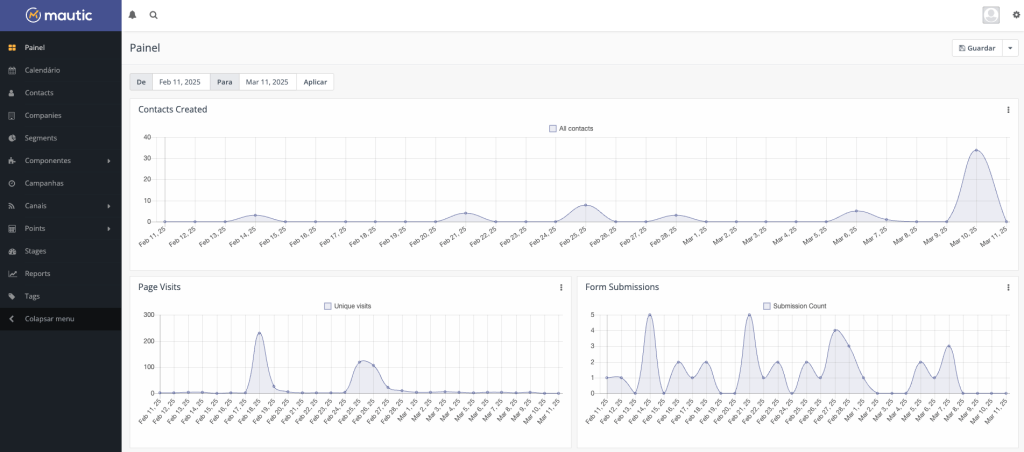Toggle the All contacts legend series
Viewport: 1024px width, 452px height.
(571, 129)
